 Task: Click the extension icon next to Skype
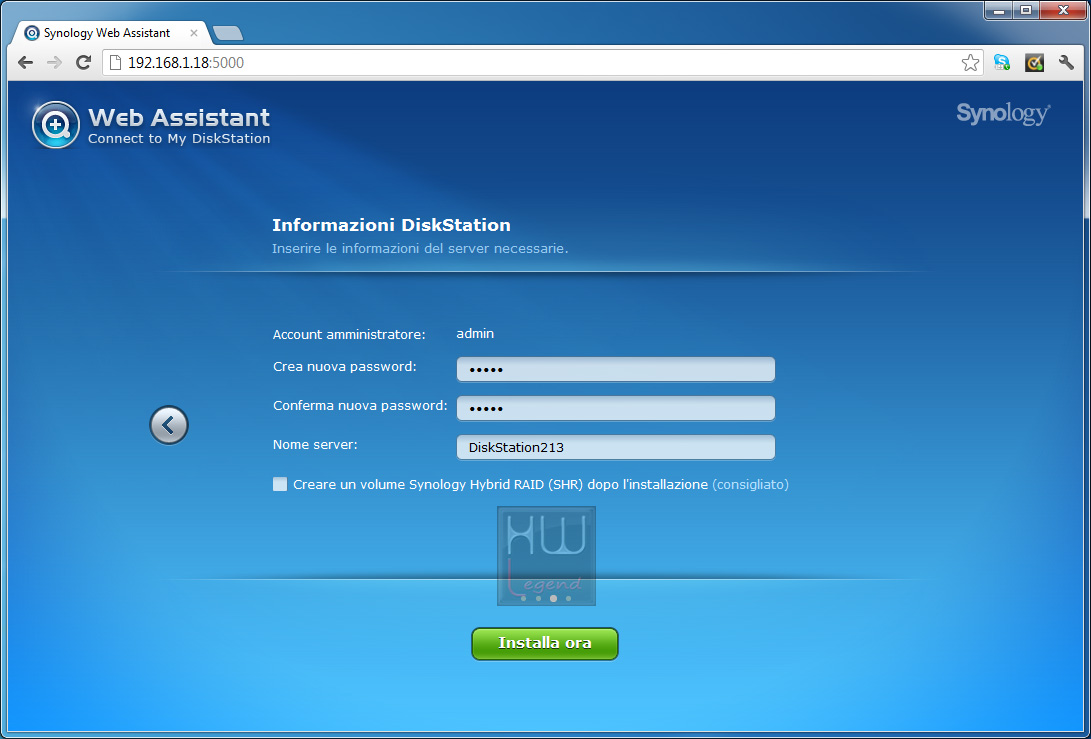pos(1035,63)
